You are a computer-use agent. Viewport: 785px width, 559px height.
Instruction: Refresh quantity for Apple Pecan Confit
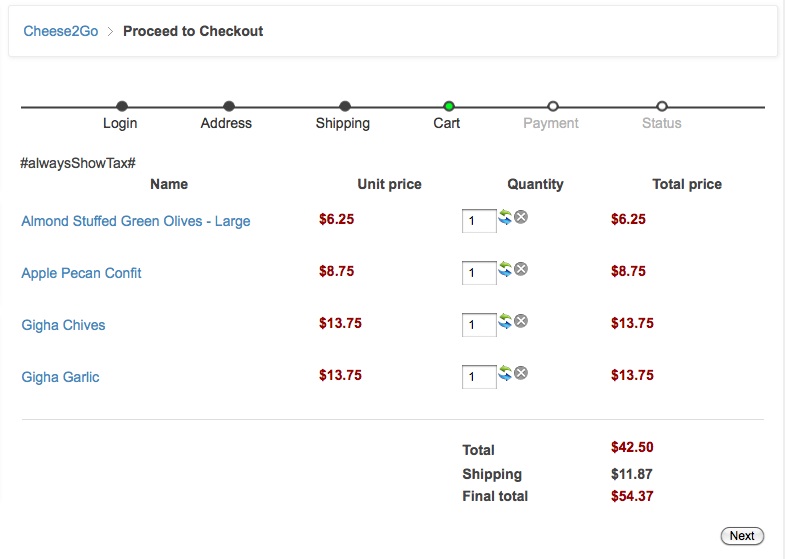click(x=505, y=269)
